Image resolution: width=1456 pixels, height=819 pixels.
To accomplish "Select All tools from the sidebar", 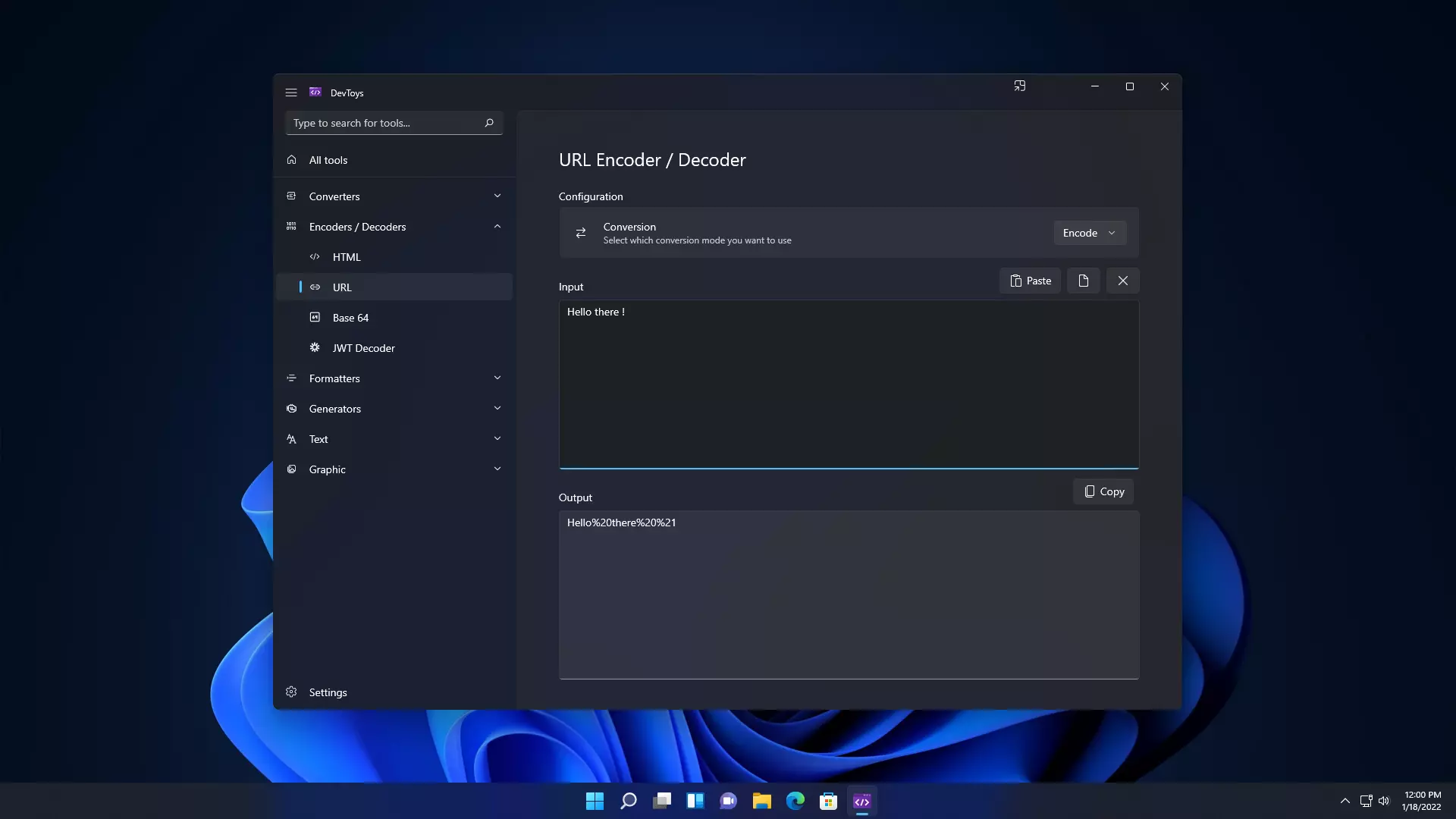I will point(328,160).
